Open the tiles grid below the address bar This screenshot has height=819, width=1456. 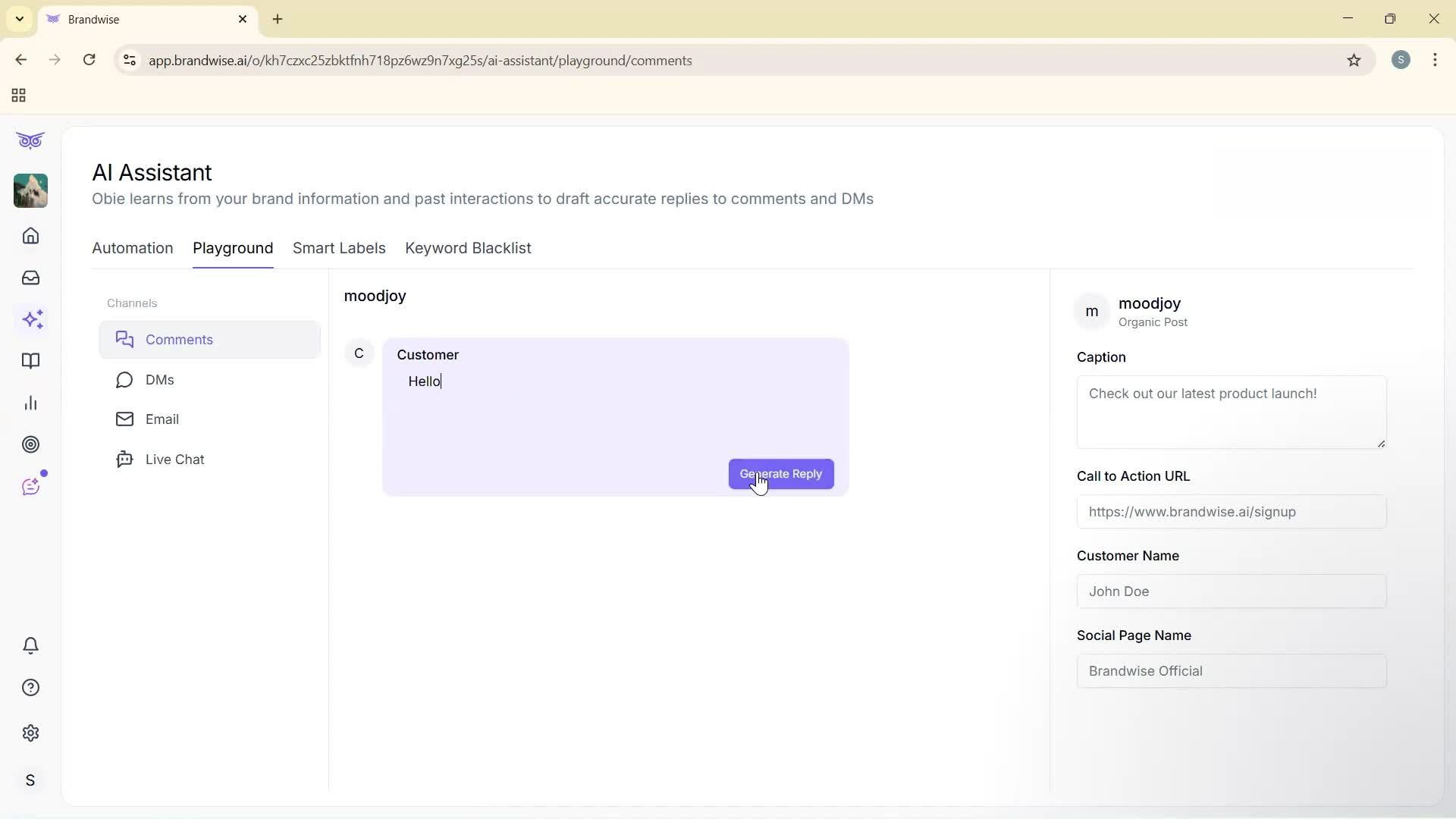click(x=17, y=96)
